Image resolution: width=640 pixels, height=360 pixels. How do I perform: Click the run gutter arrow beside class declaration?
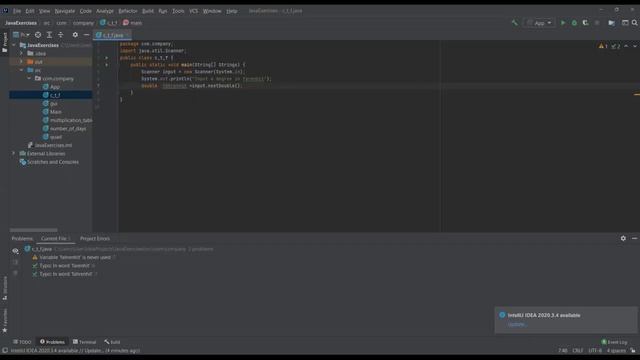[x=107, y=58]
